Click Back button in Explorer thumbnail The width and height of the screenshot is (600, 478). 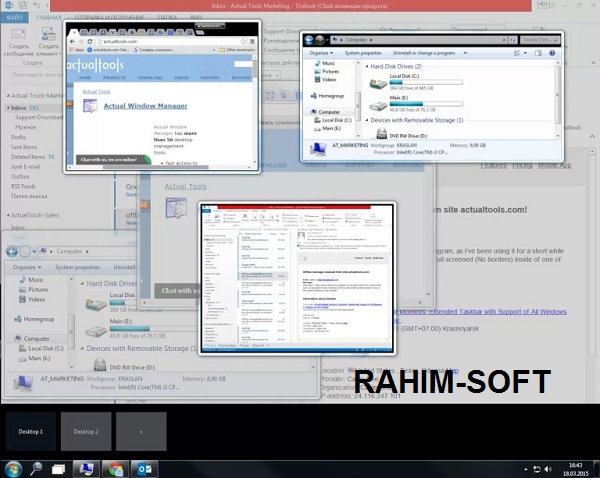click(309, 40)
